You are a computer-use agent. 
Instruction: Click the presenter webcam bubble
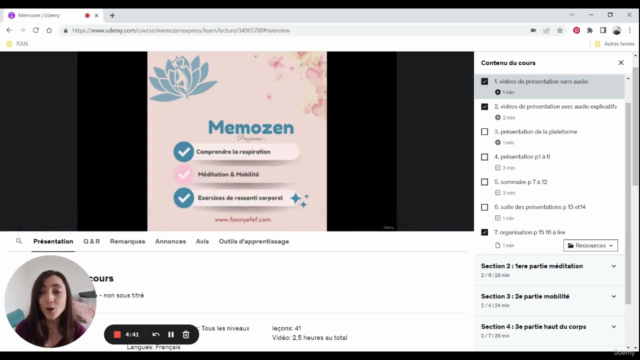tap(50, 302)
